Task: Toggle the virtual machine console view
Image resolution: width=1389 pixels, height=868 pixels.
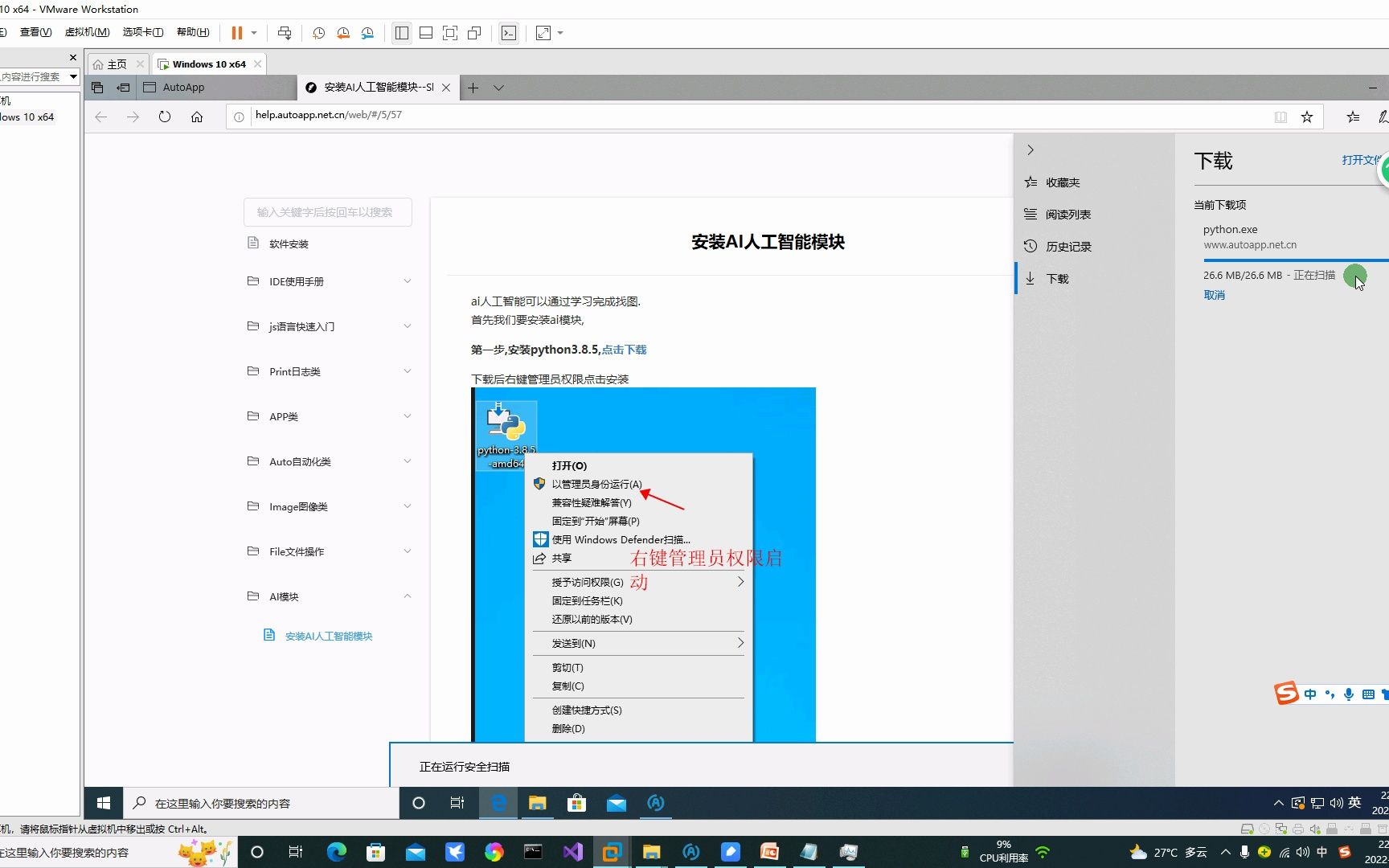Action: (x=425, y=33)
